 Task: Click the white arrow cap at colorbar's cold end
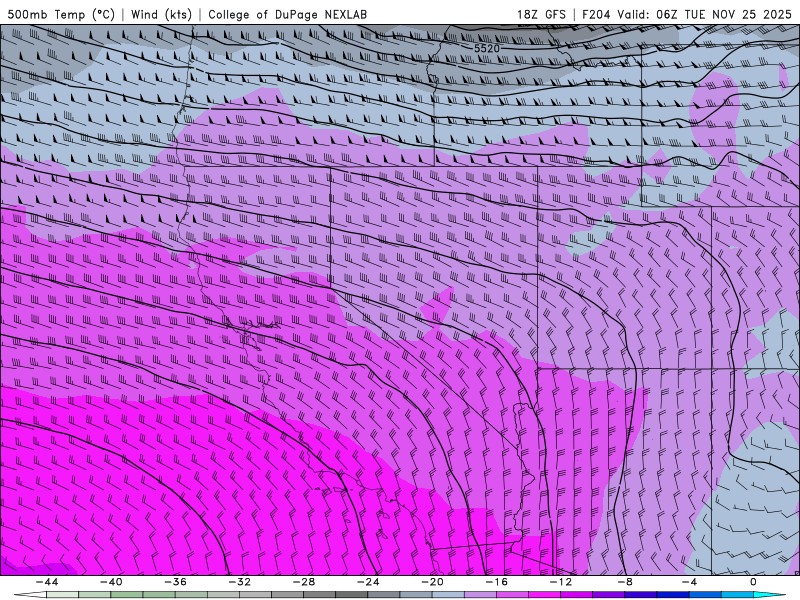[x=30, y=595]
